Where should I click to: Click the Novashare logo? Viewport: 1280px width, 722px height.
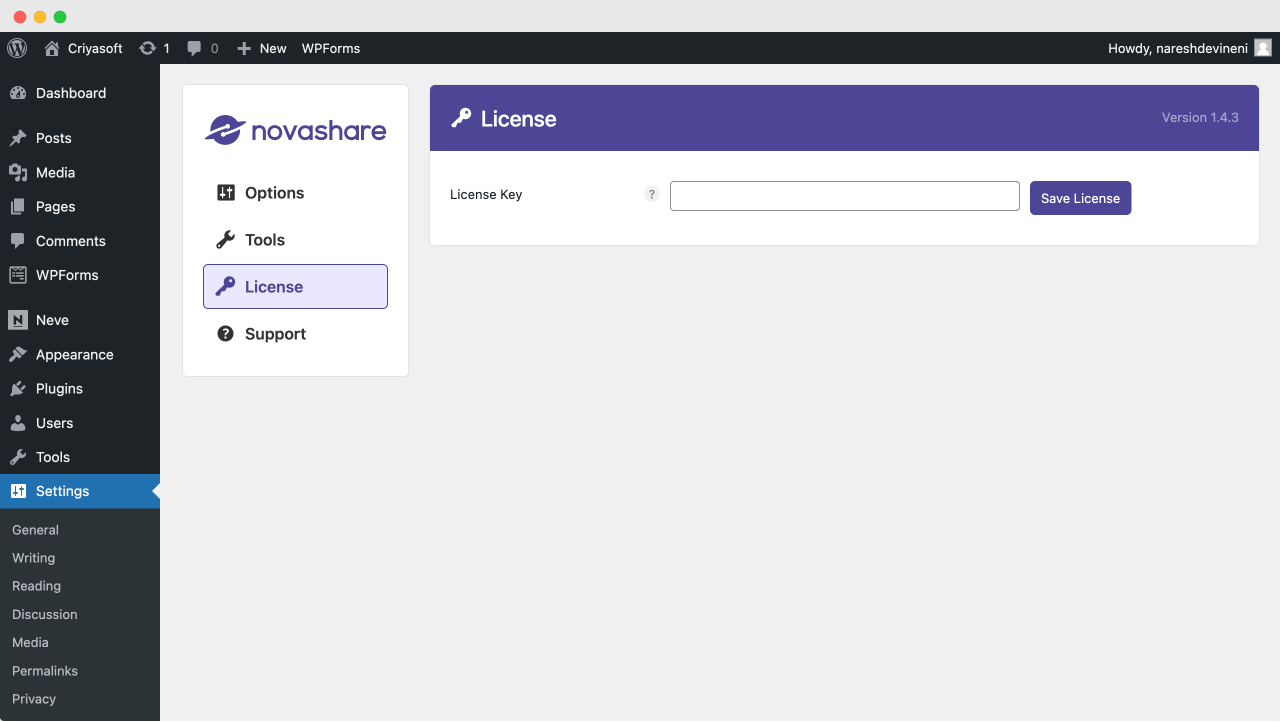tap(296, 130)
